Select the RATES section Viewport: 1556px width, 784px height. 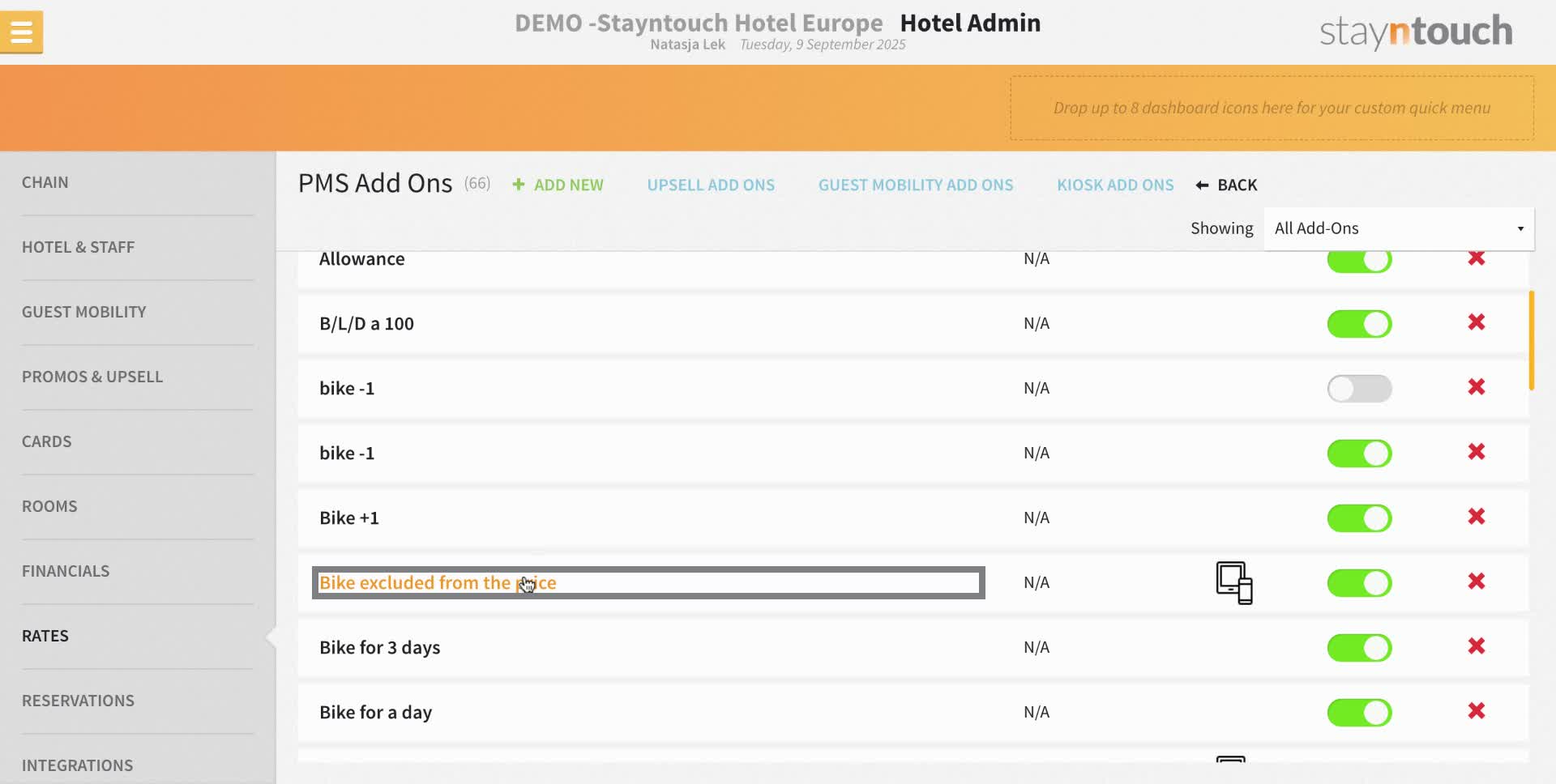click(x=45, y=636)
